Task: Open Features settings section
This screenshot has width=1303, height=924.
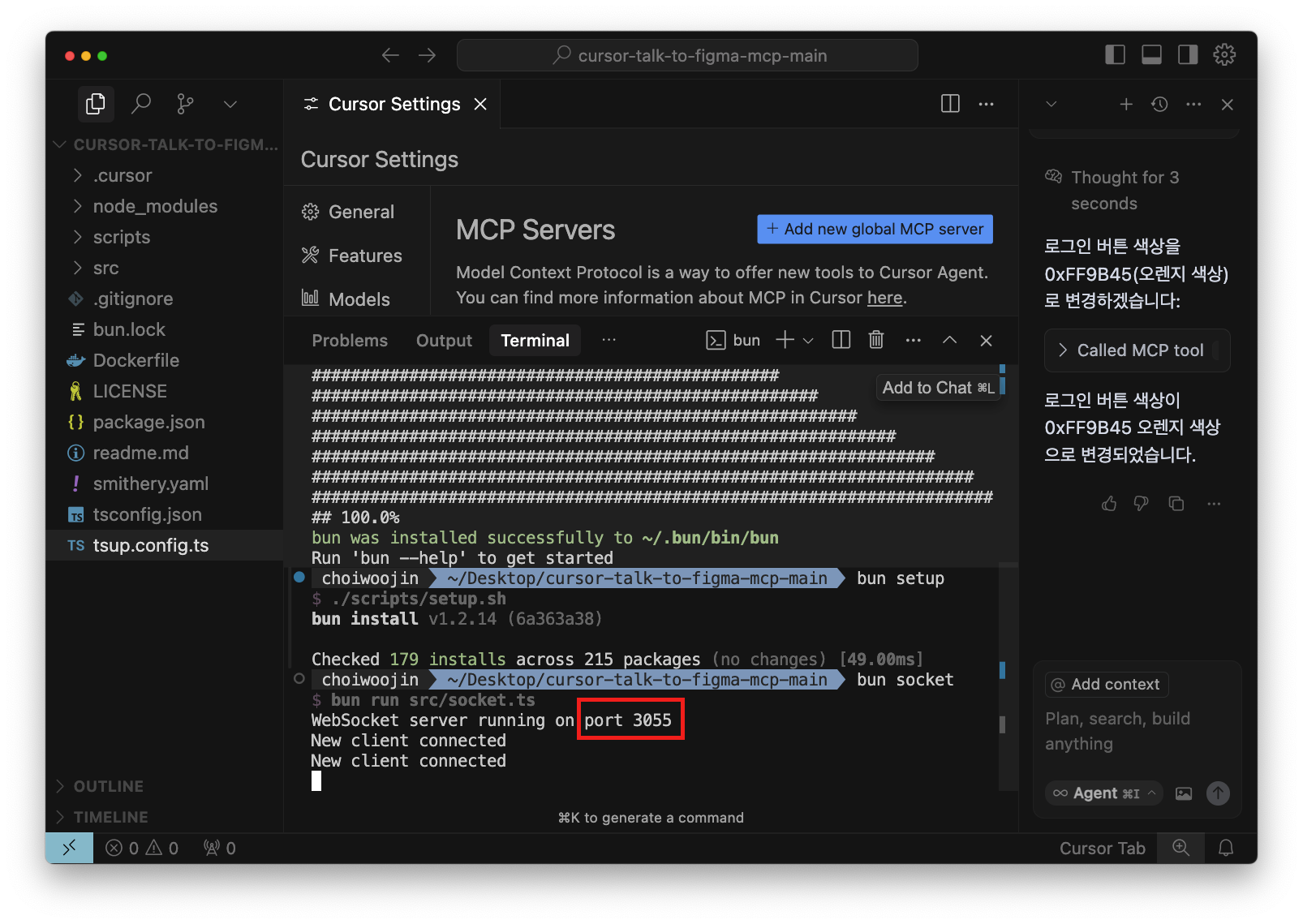Action: (x=351, y=256)
